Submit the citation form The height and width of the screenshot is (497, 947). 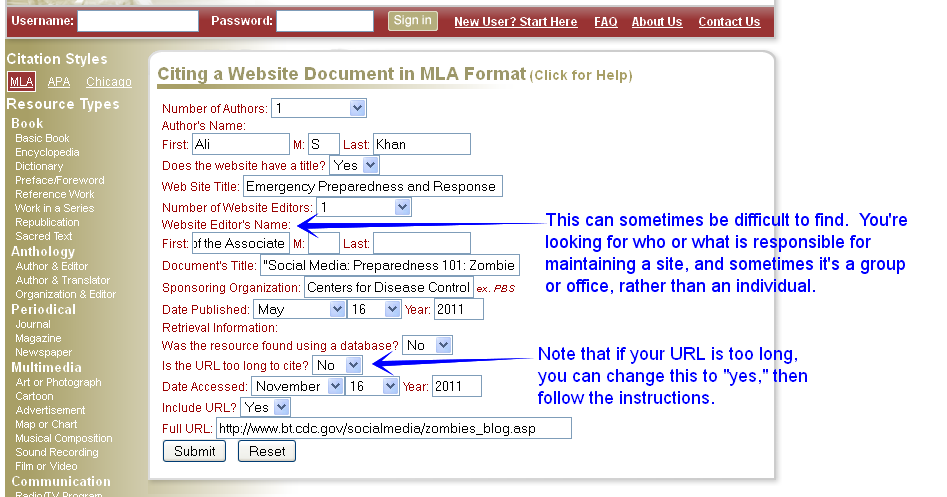(194, 451)
